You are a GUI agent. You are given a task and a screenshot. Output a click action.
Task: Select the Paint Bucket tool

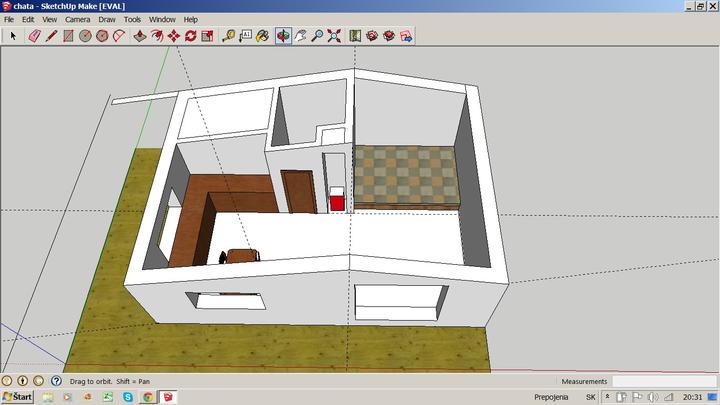point(262,36)
